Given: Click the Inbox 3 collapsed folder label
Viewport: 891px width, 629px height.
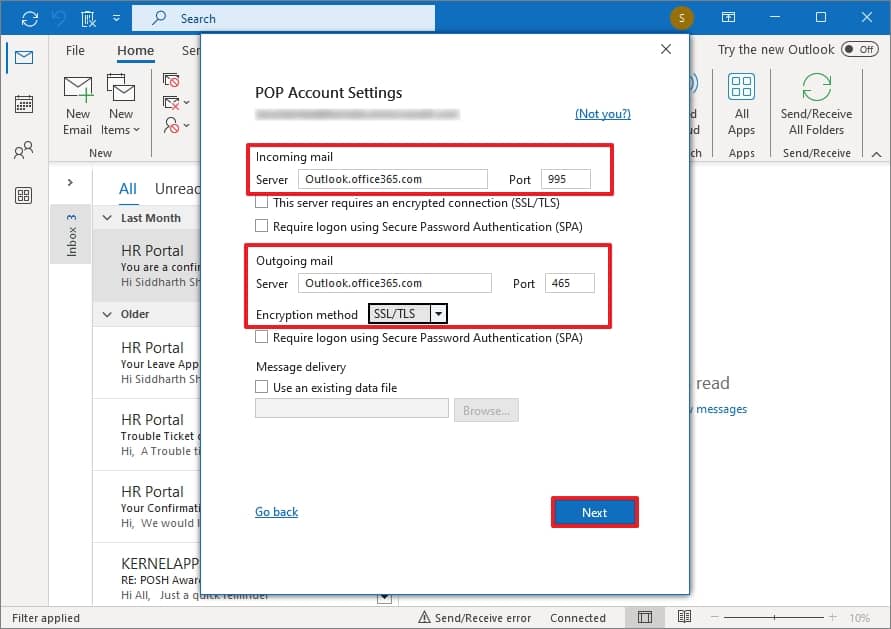Looking at the screenshot, I should (71, 235).
